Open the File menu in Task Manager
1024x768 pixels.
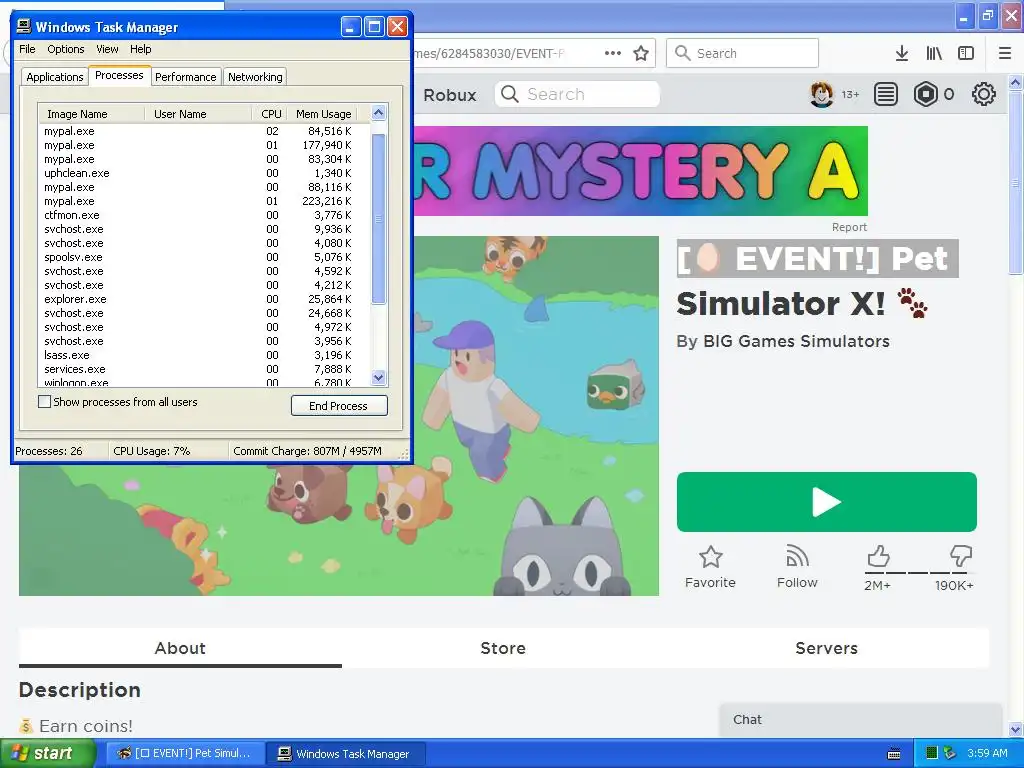(27, 49)
